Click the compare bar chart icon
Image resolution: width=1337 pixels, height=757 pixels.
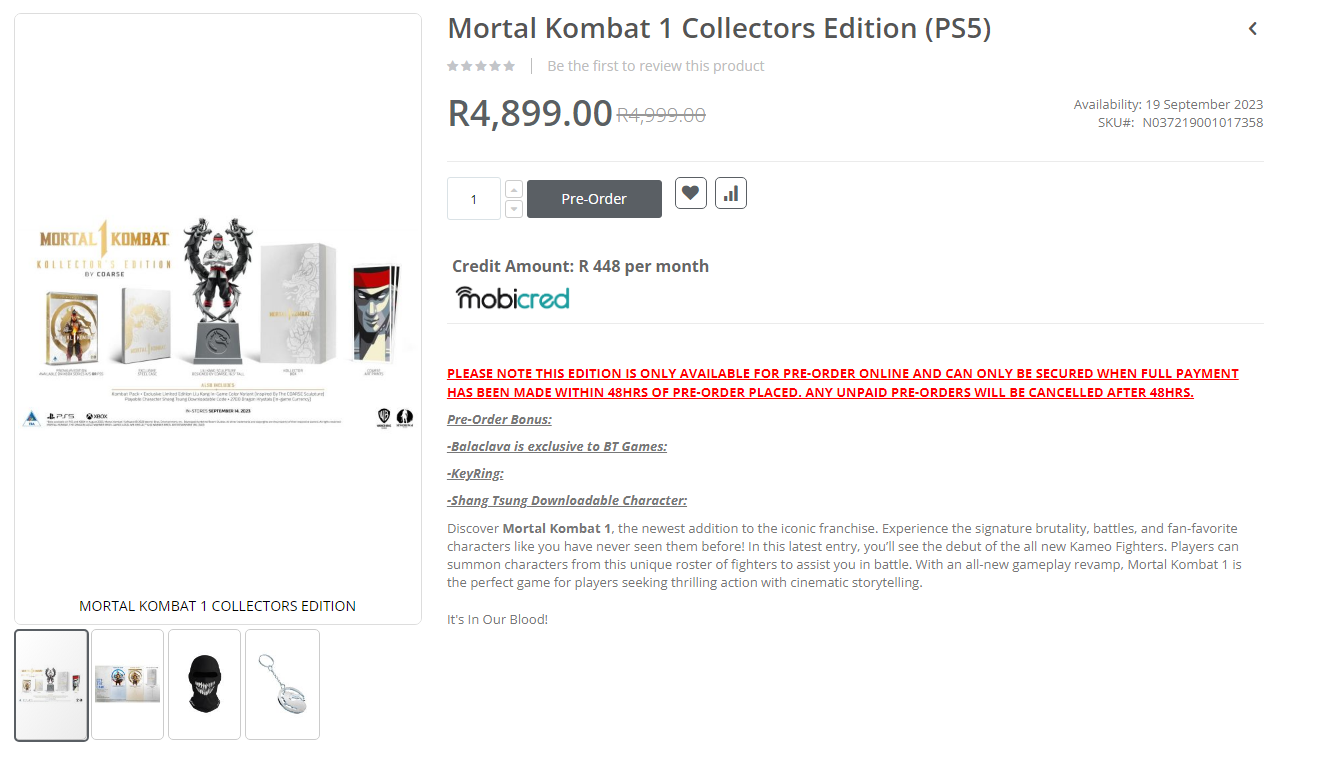[x=731, y=193]
